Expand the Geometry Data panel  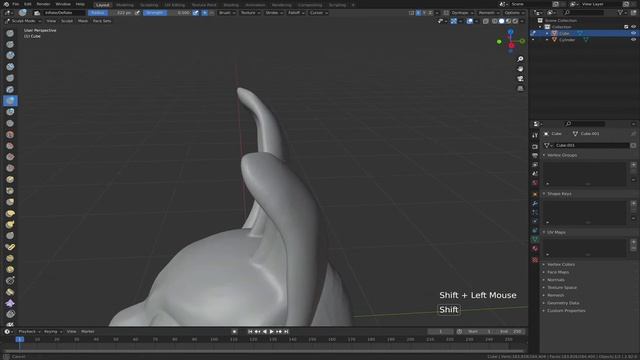click(563, 303)
